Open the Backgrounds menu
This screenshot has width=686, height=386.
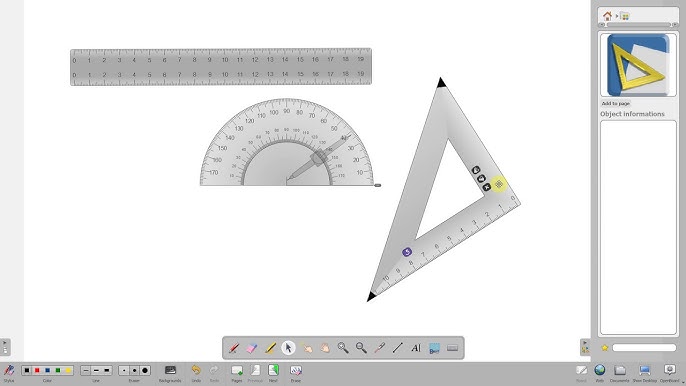tap(170, 373)
